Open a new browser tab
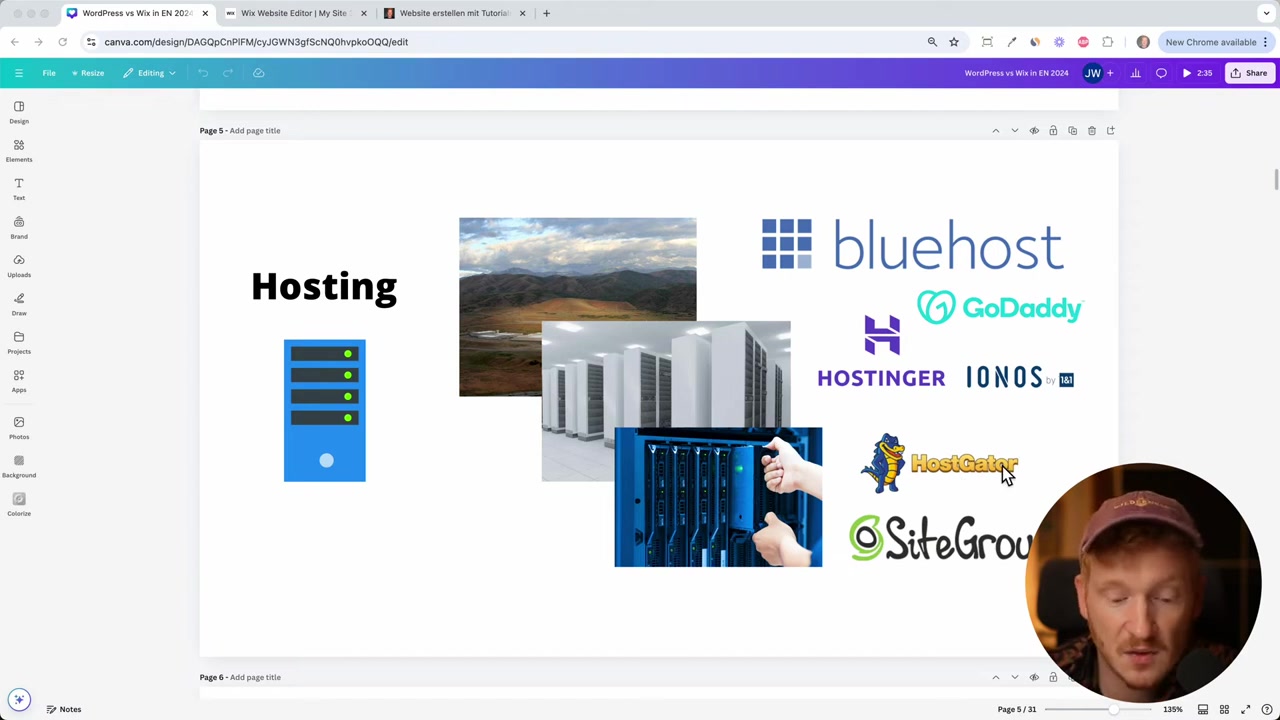This screenshot has height=720, width=1280. [x=546, y=13]
